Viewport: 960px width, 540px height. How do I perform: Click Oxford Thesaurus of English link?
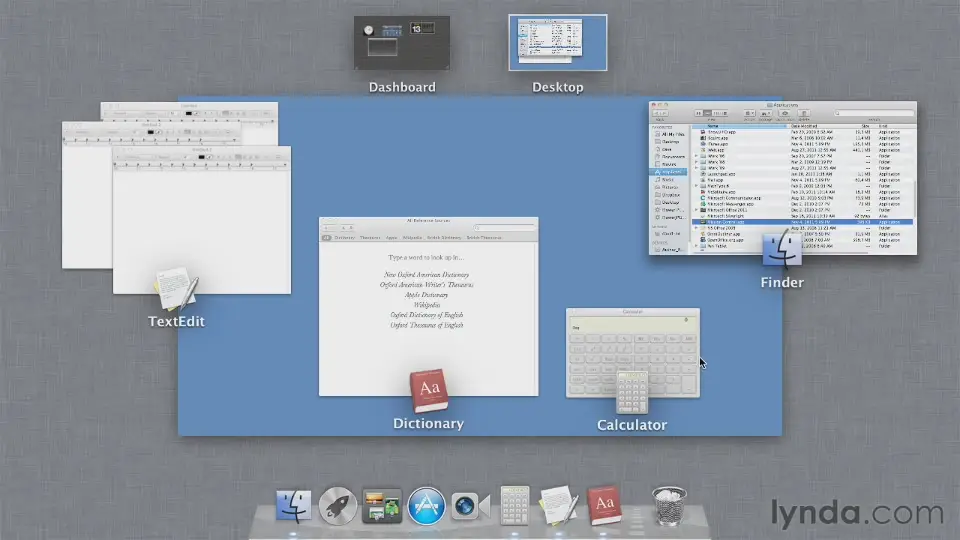(426, 325)
